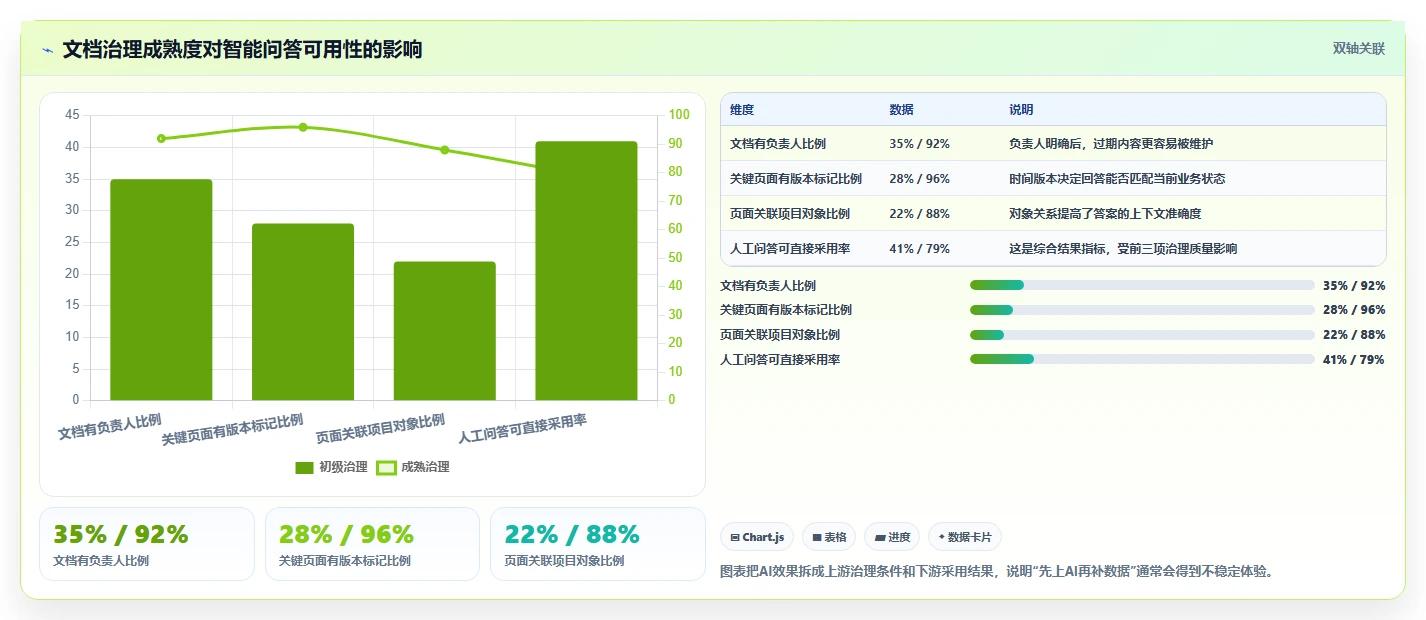Click the green bar for 关键页面有版本标记比例
Screen dimensions: 1426x620
point(303,312)
